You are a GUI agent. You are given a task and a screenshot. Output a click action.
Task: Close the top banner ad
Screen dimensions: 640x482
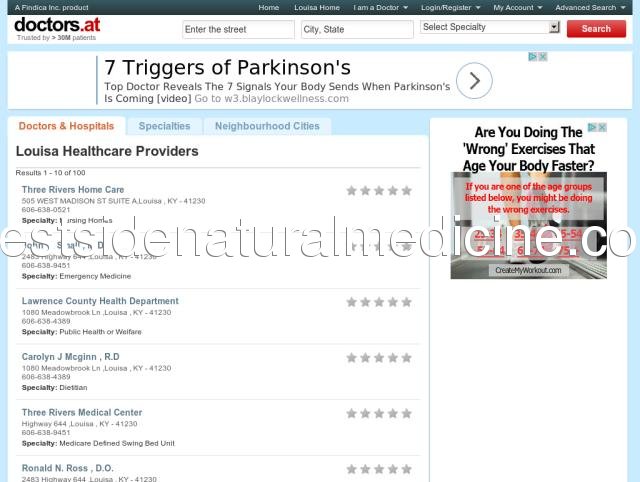(542, 57)
